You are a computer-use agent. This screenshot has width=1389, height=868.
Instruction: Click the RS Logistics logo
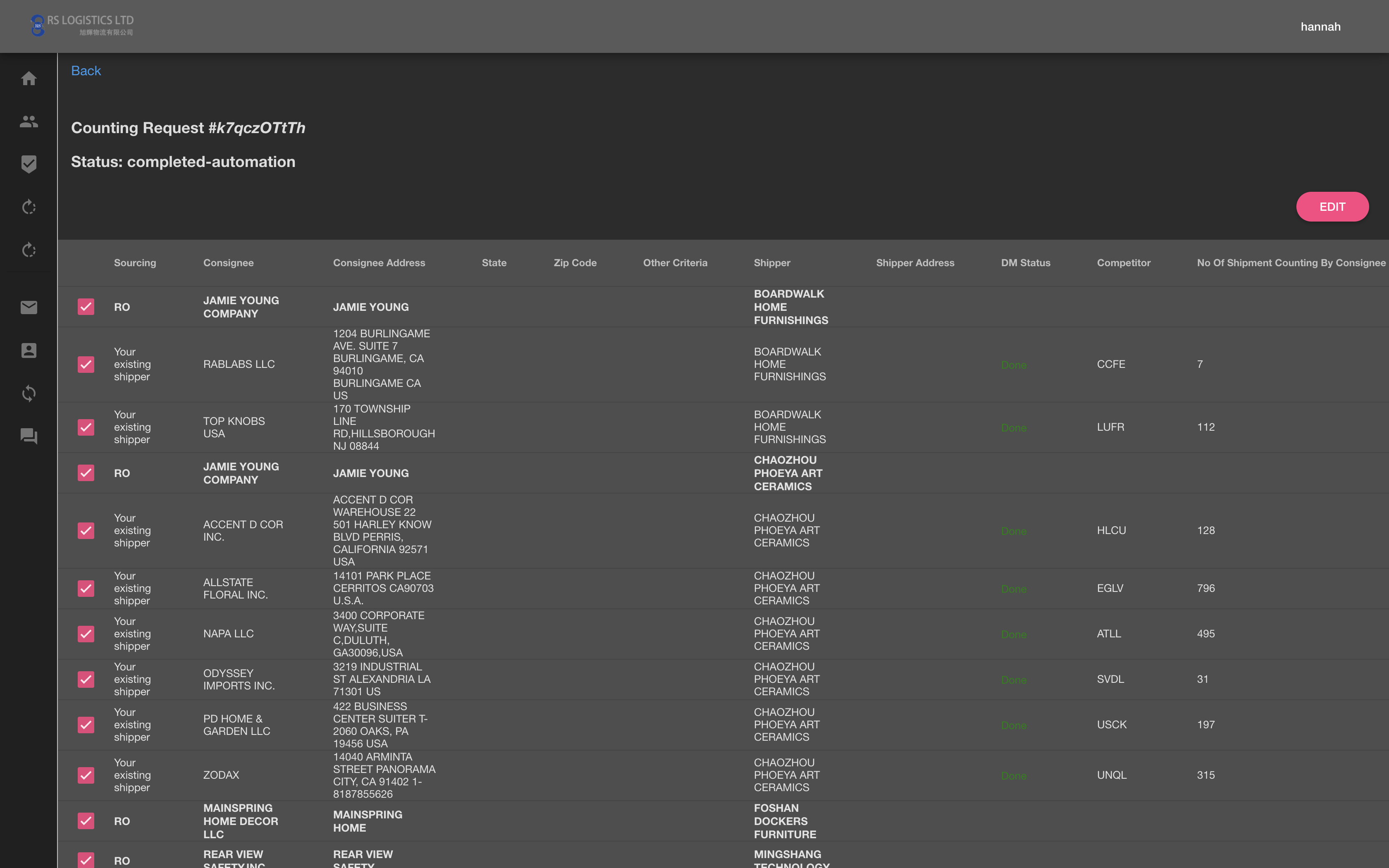pyautogui.click(x=81, y=25)
